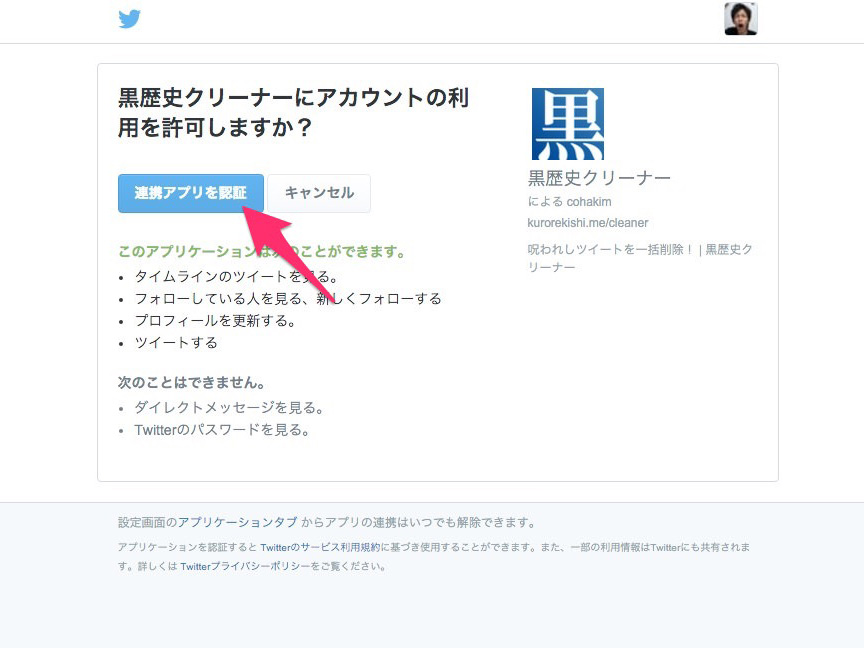Click the 呪われしツイートを一括削除 description

pos(640,258)
